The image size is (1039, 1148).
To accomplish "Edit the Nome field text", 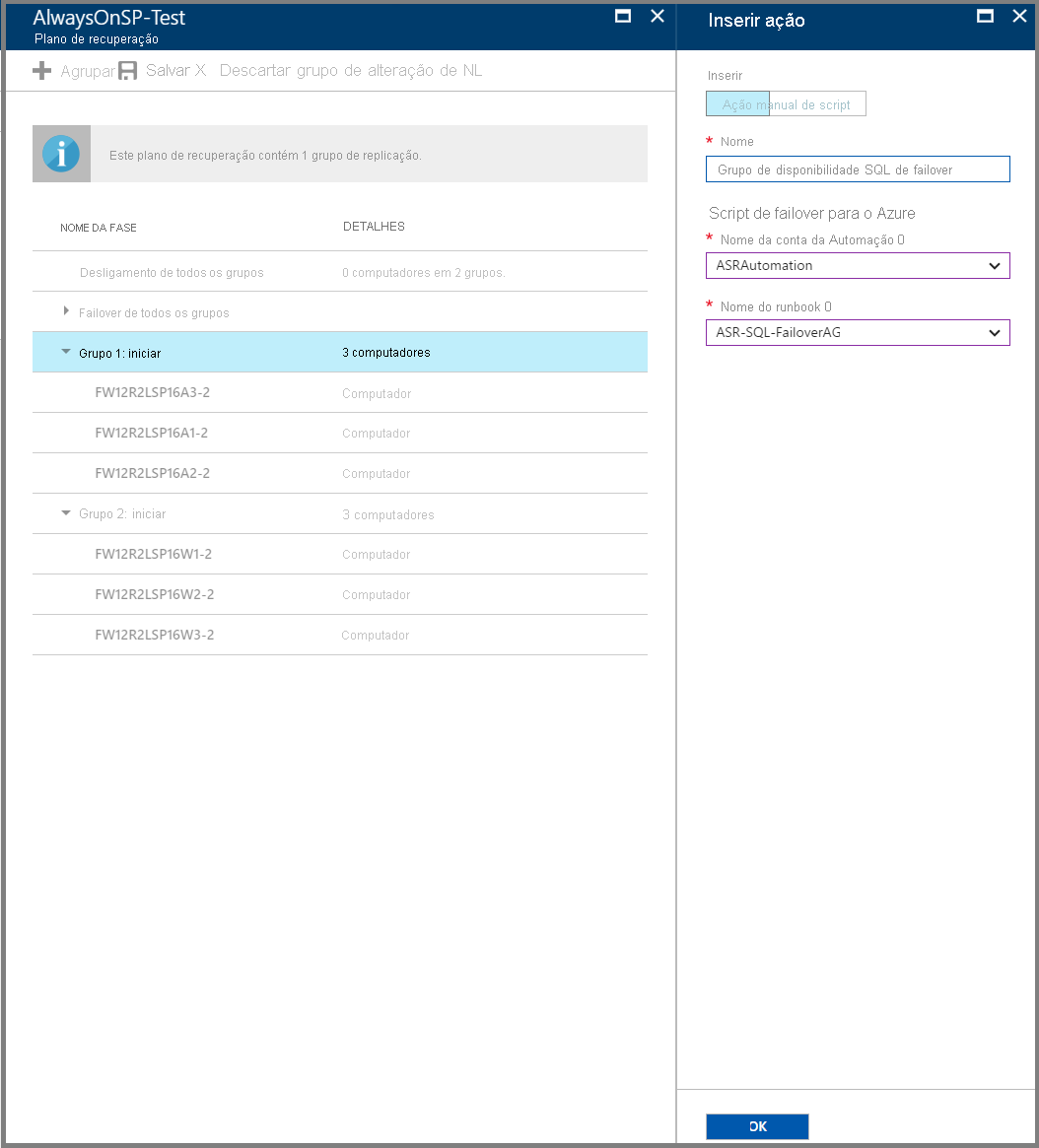I will click(x=858, y=169).
